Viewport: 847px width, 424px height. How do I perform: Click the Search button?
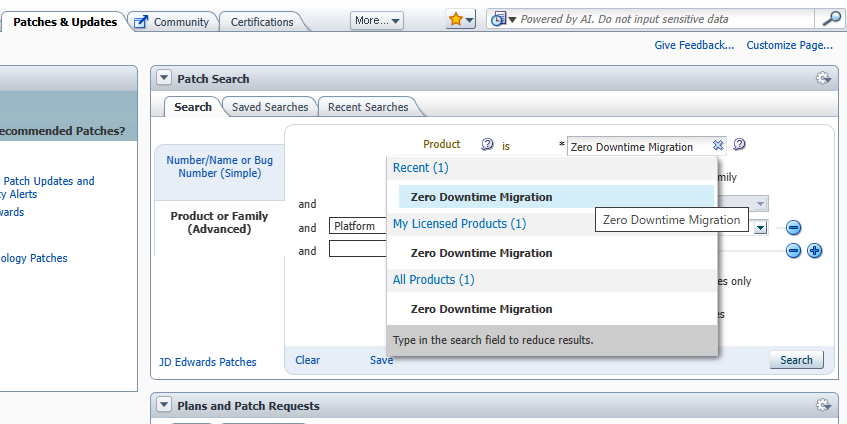coord(796,360)
